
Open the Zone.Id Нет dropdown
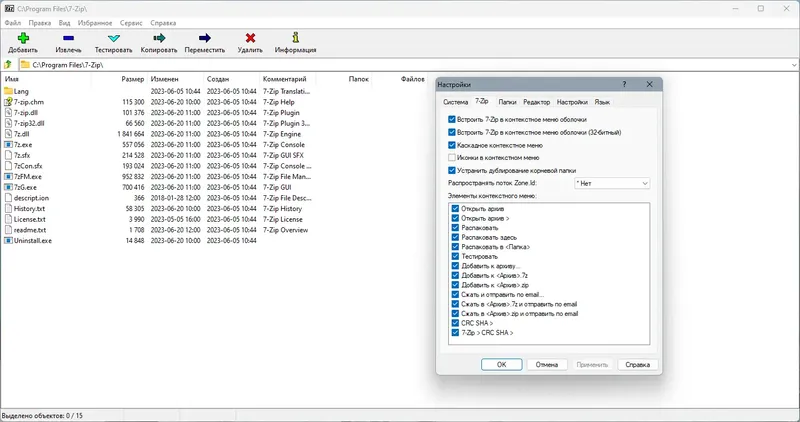(x=612, y=183)
